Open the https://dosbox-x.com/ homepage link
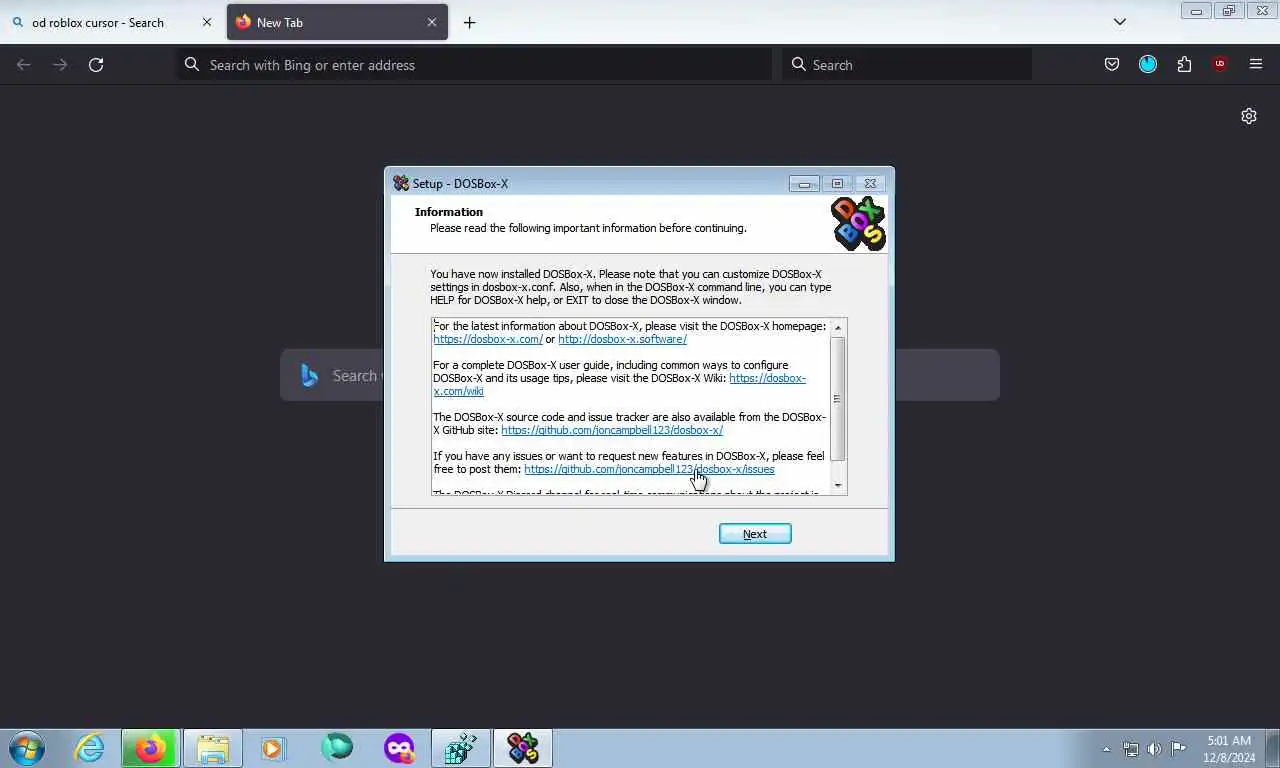This screenshot has width=1280, height=768. pos(488,339)
